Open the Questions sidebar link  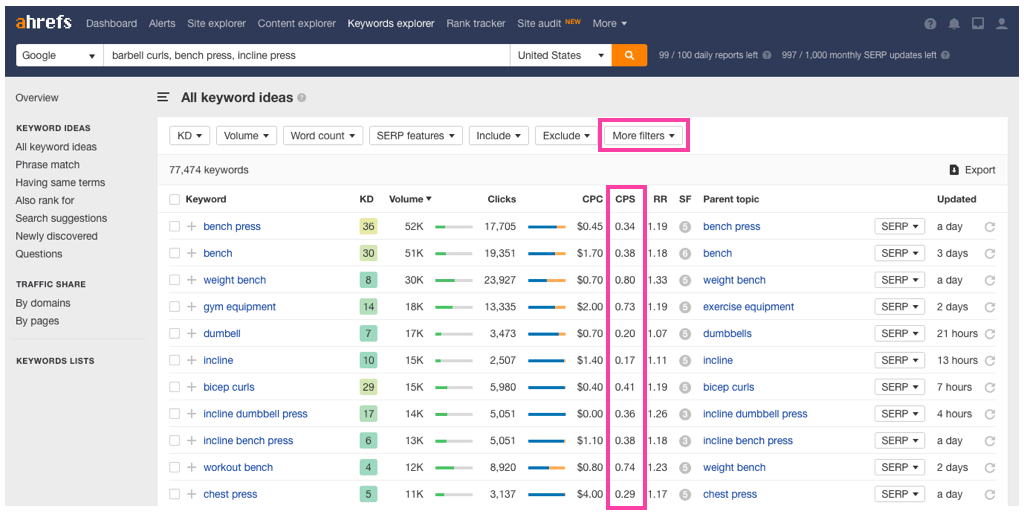coord(39,254)
